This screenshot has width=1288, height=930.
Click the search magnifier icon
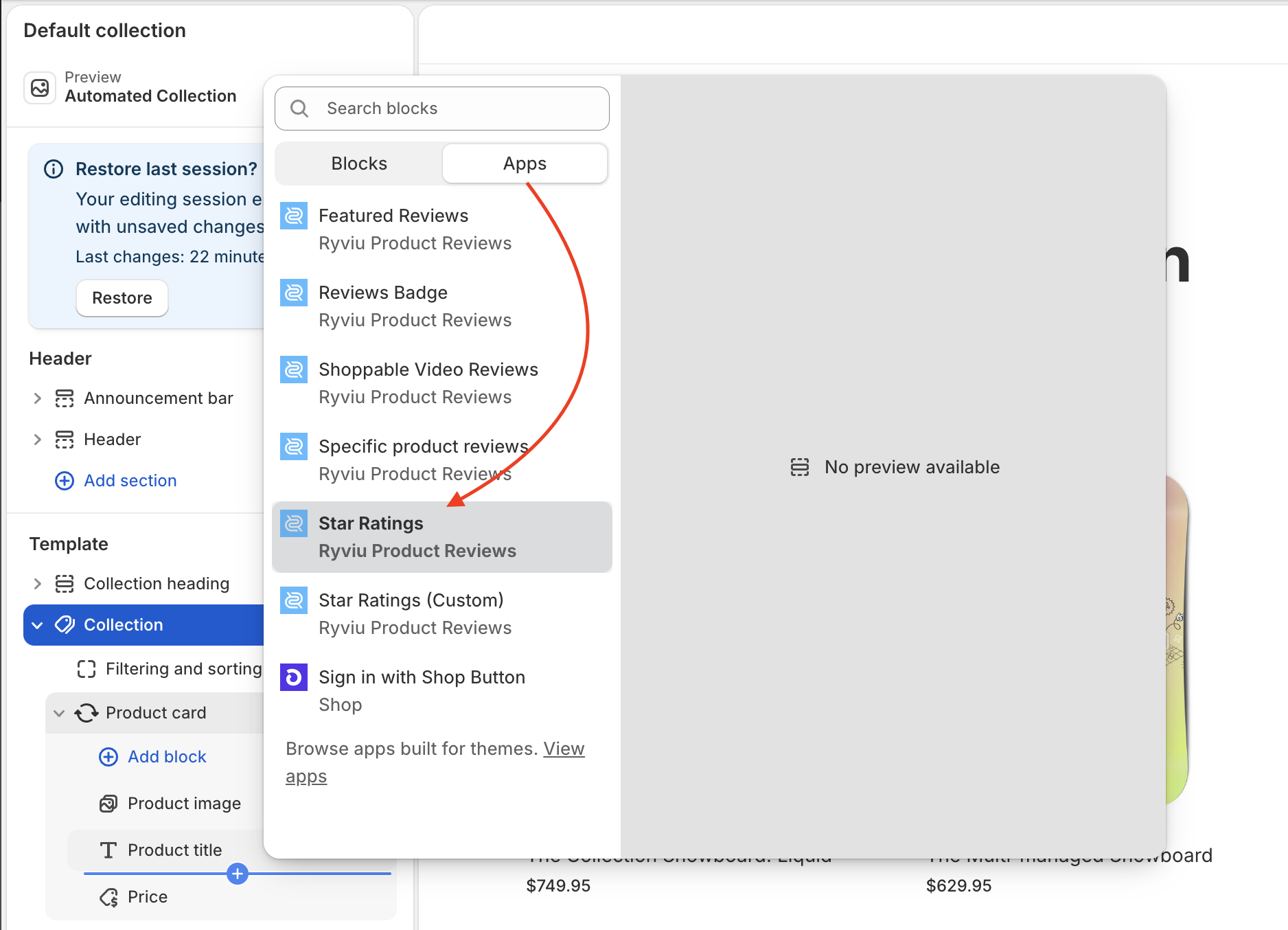(299, 109)
